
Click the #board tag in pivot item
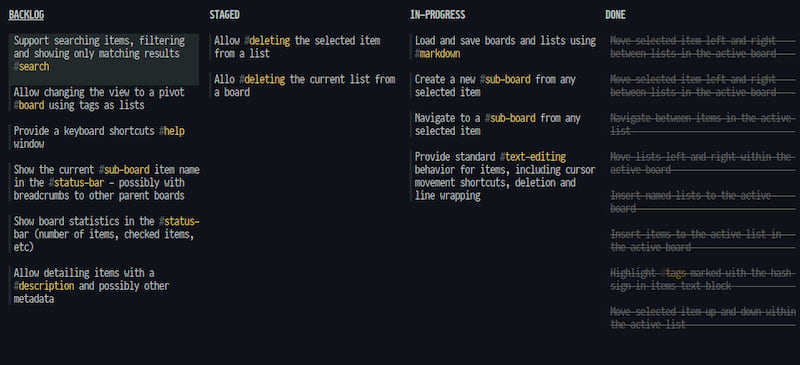[29, 106]
